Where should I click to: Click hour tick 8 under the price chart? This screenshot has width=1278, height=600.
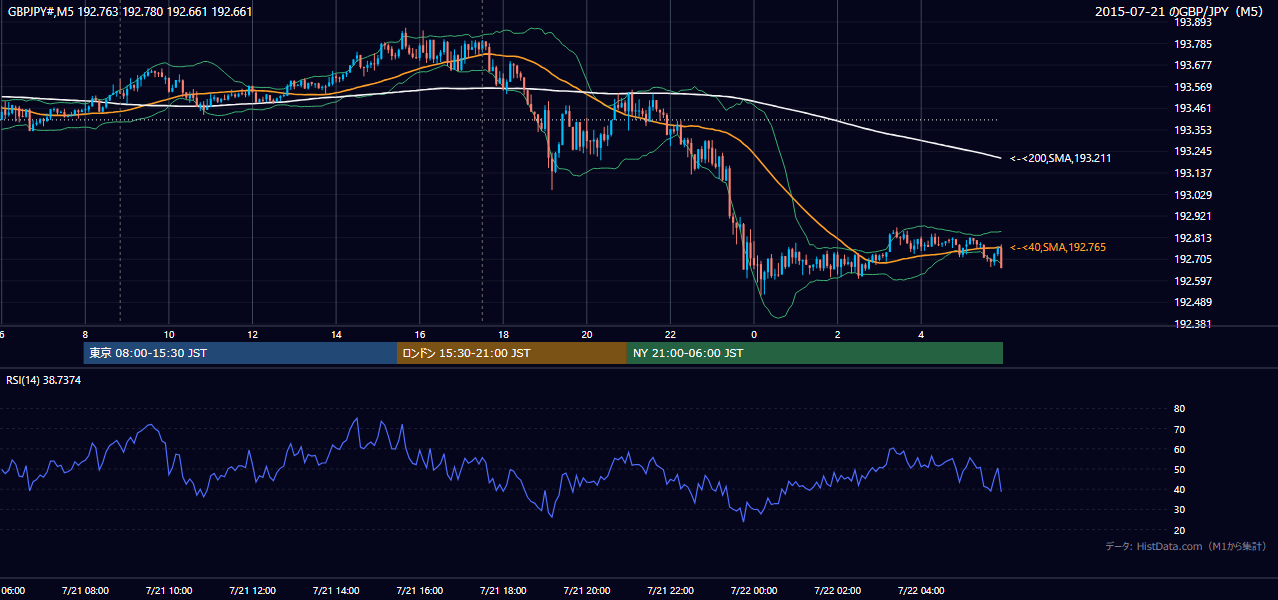[x=85, y=334]
